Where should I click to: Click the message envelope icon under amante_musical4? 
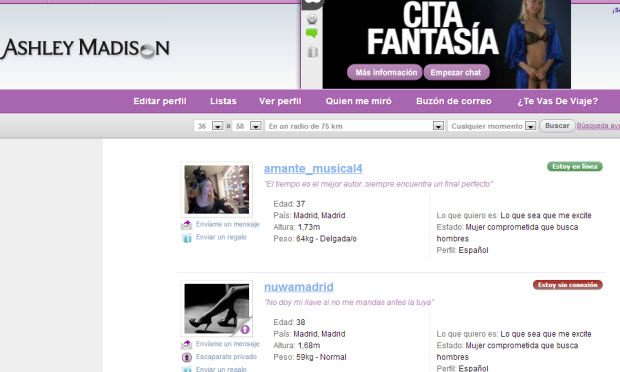186,225
